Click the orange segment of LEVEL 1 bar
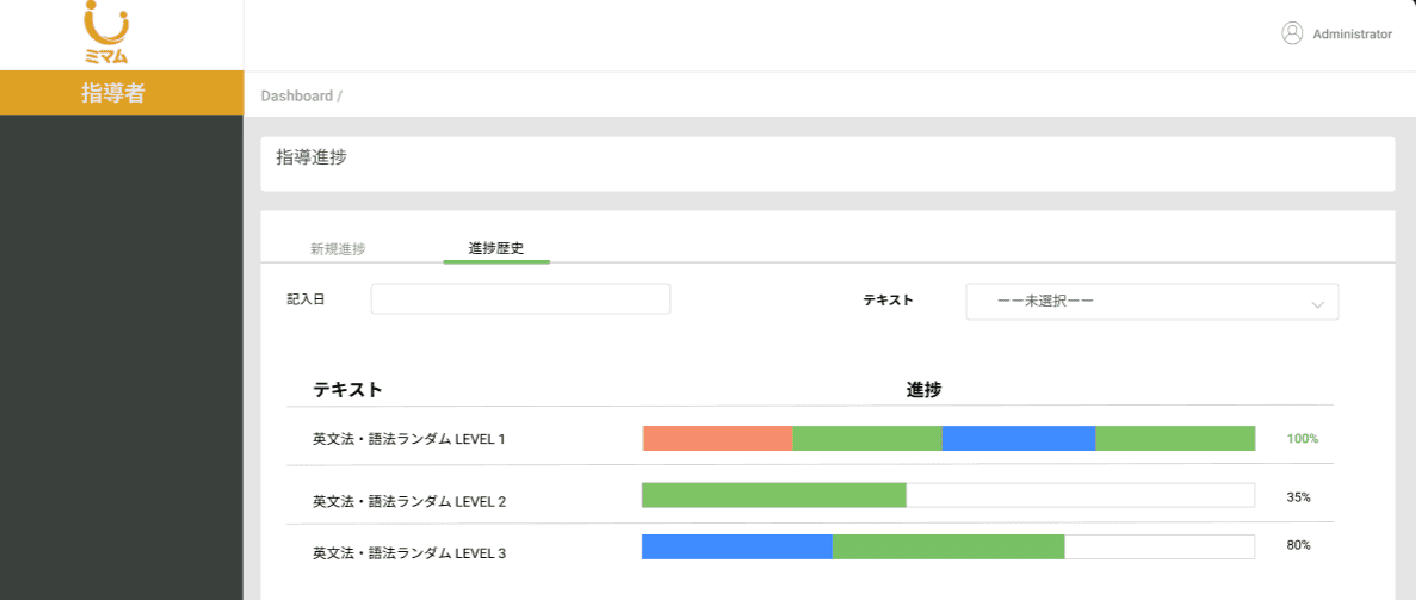Image resolution: width=1417 pixels, height=600 pixels. tap(717, 438)
